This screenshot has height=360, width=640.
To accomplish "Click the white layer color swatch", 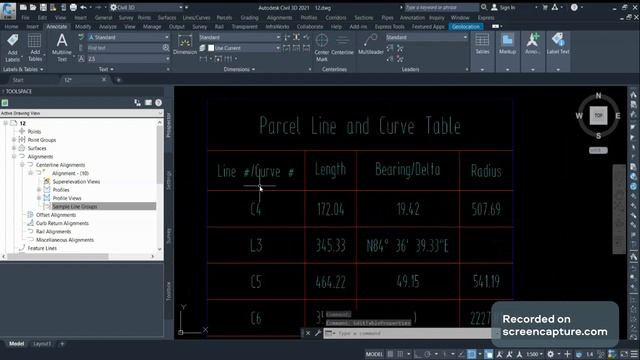I will pos(211,48).
